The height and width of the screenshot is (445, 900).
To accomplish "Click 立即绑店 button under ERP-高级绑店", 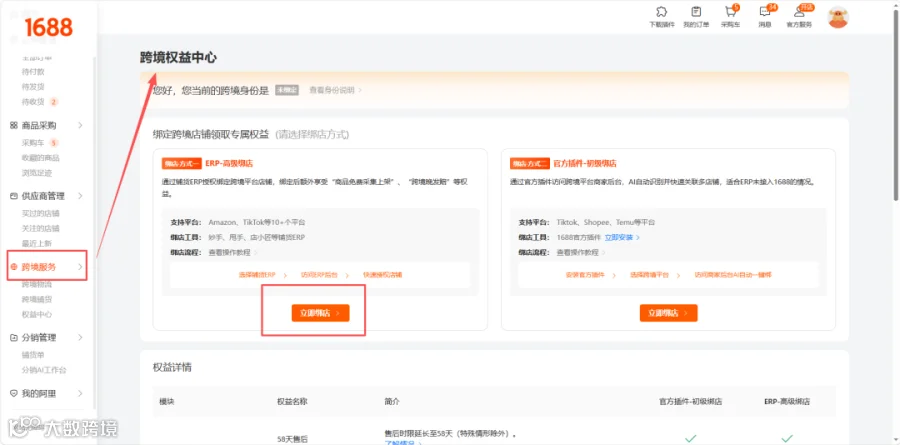I will click(x=320, y=313).
